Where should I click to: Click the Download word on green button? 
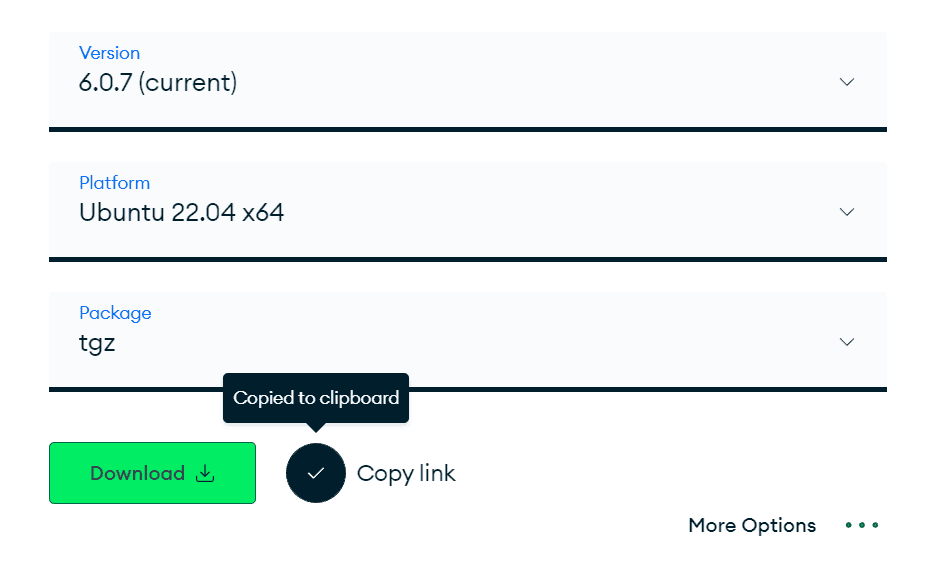pyautogui.click(x=138, y=473)
